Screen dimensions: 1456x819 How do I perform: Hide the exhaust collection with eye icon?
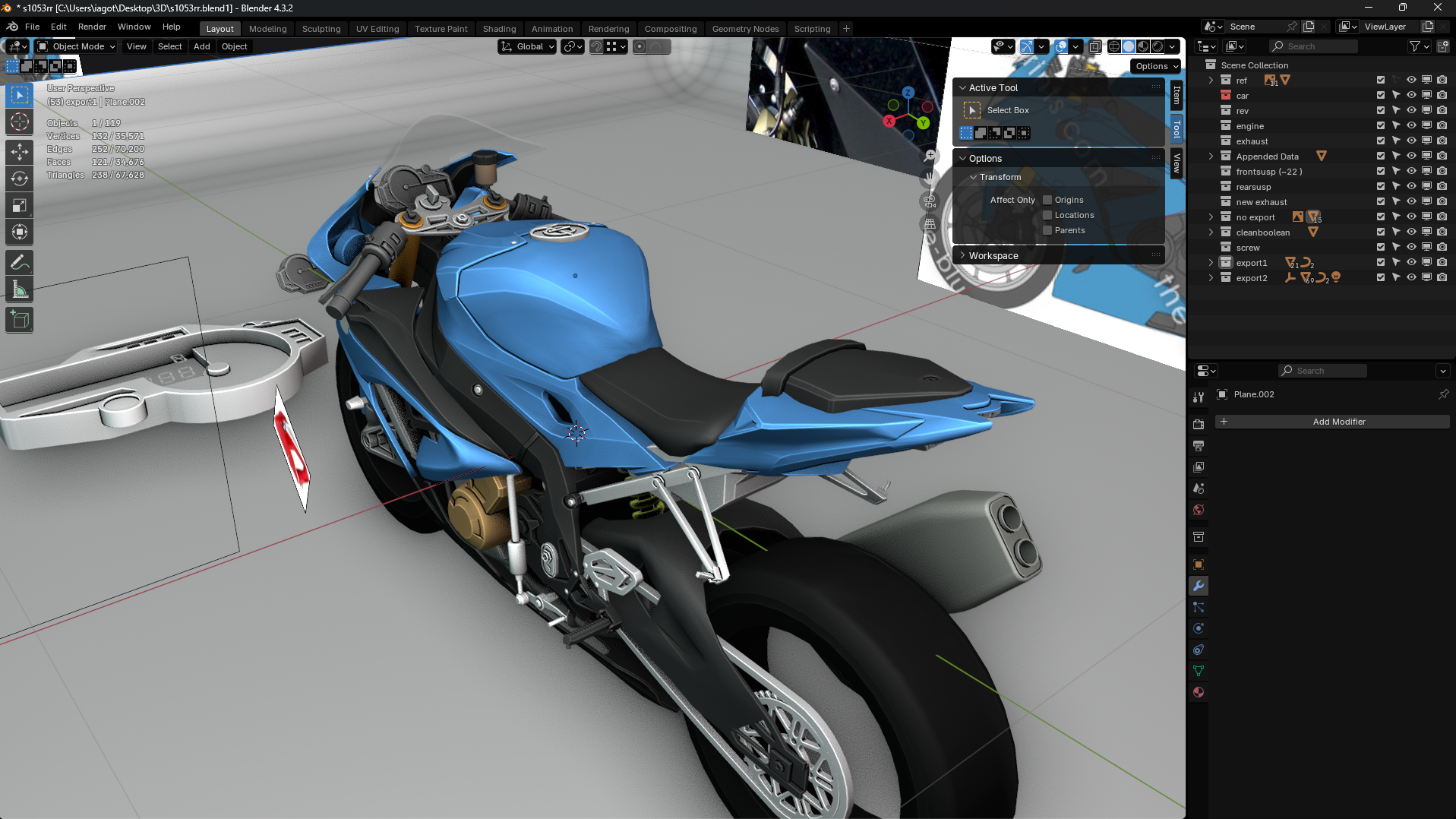pyautogui.click(x=1411, y=141)
